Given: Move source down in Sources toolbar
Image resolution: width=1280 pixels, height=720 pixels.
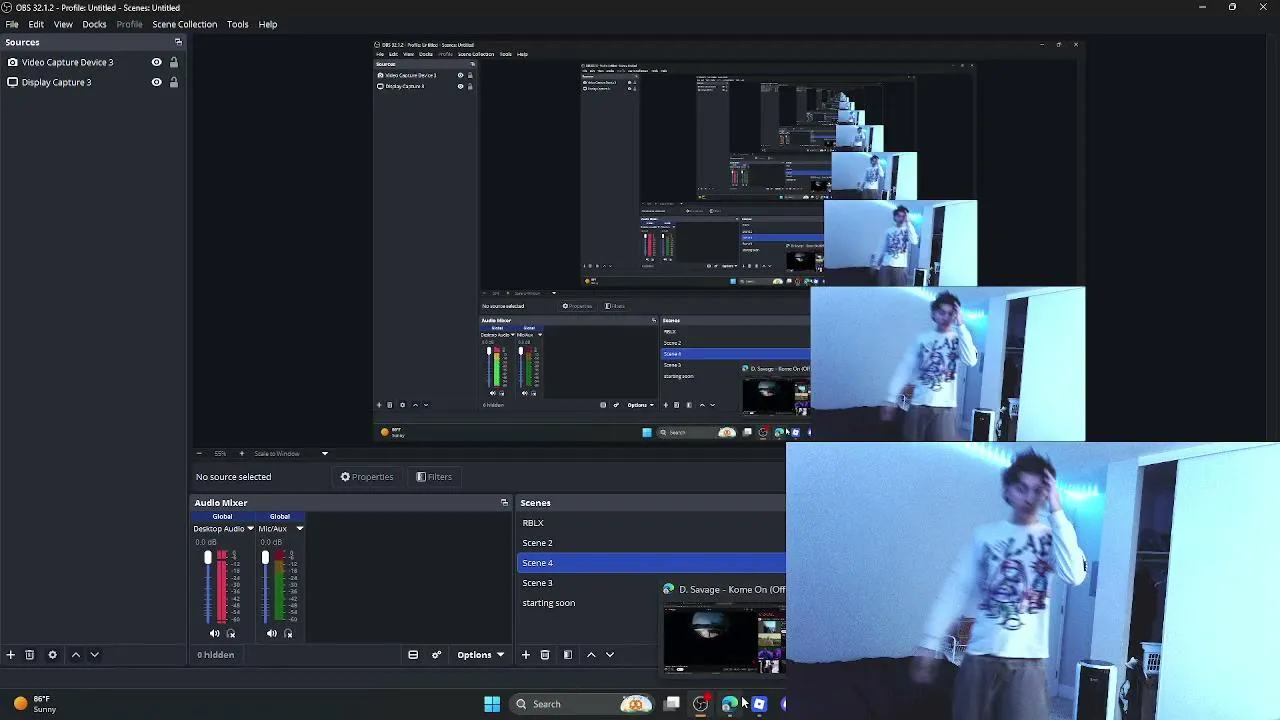Looking at the screenshot, I should tap(94, 655).
